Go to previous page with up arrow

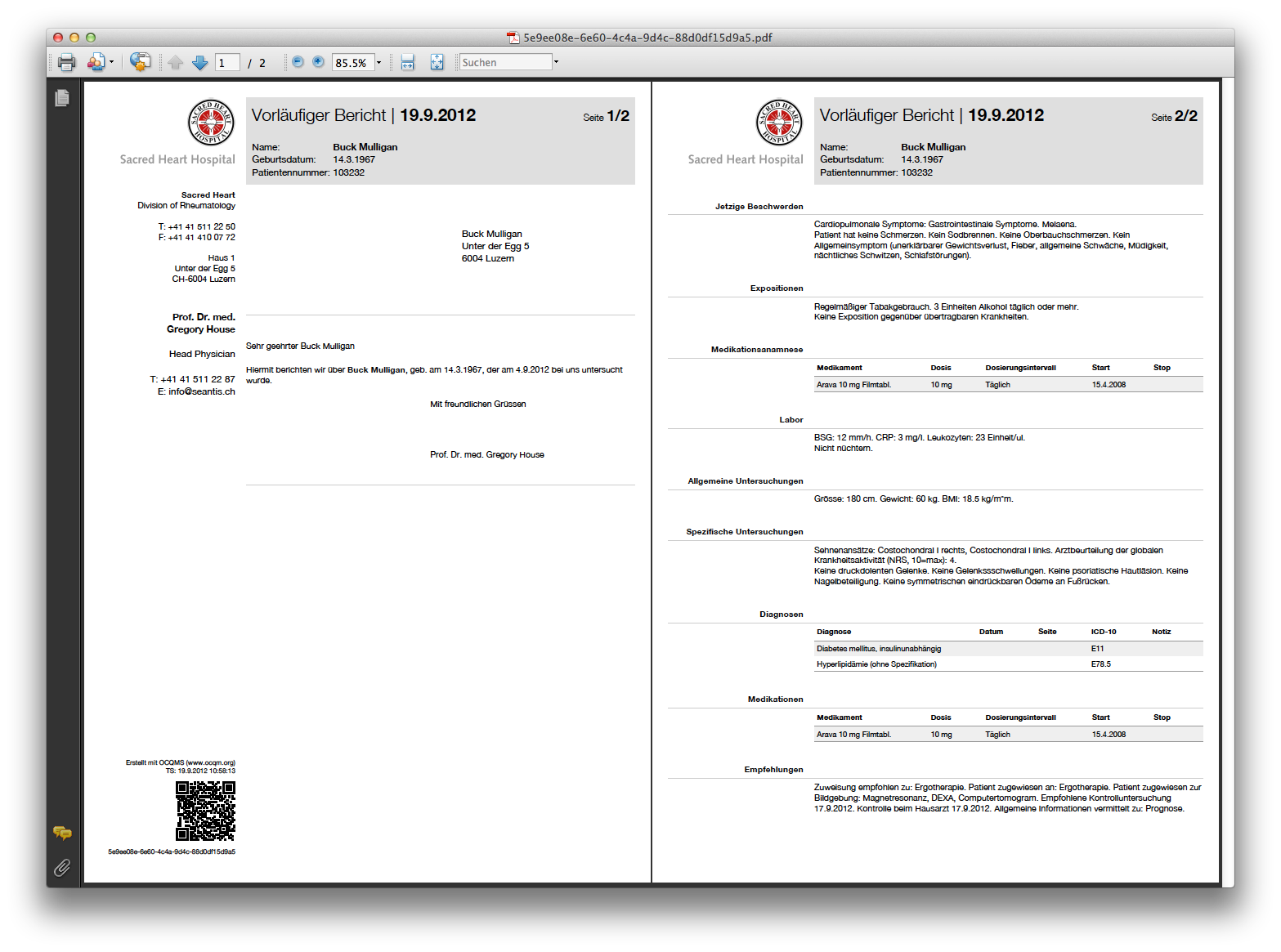coord(175,62)
